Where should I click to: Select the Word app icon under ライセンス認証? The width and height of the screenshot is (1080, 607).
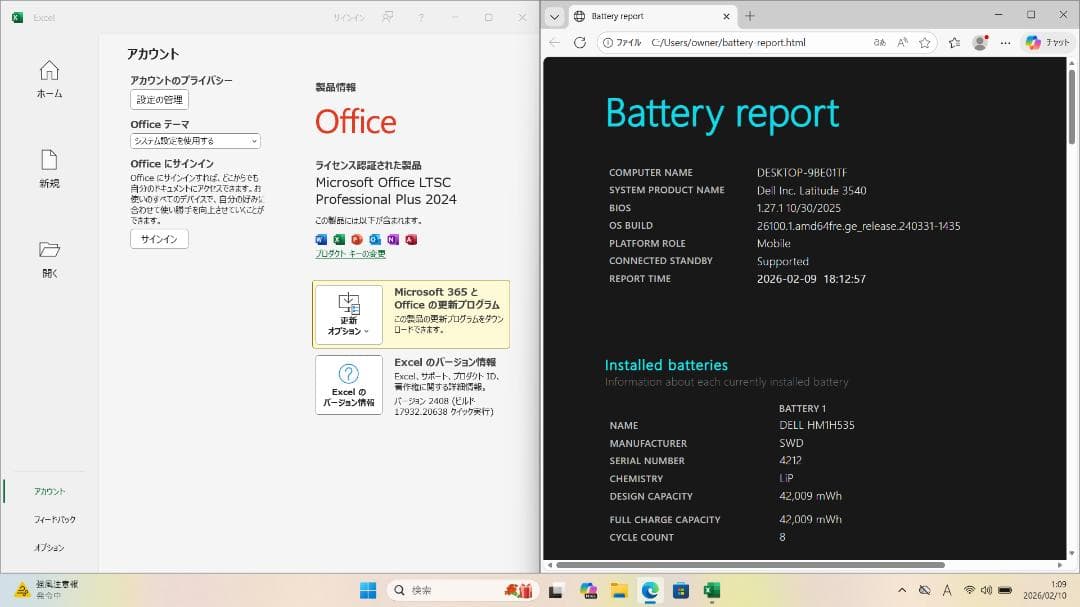click(x=320, y=239)
